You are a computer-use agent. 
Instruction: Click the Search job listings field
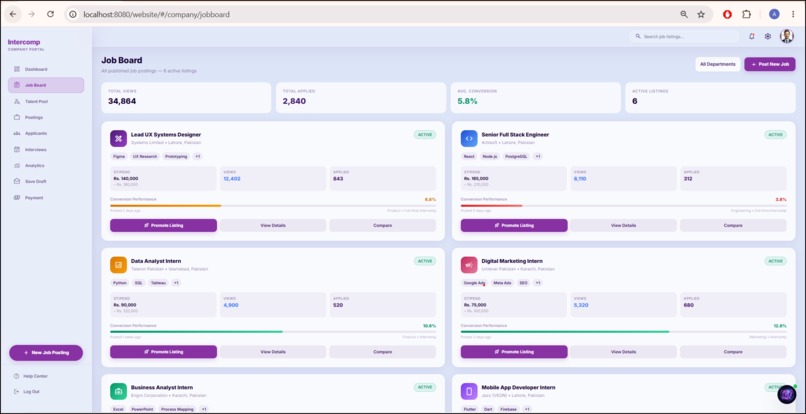point(684,37)
